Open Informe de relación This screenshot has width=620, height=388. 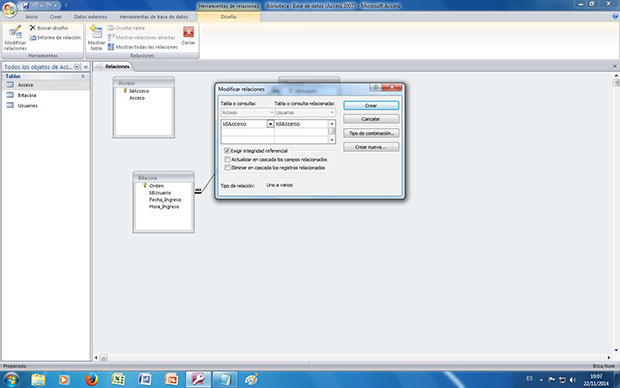55,38
